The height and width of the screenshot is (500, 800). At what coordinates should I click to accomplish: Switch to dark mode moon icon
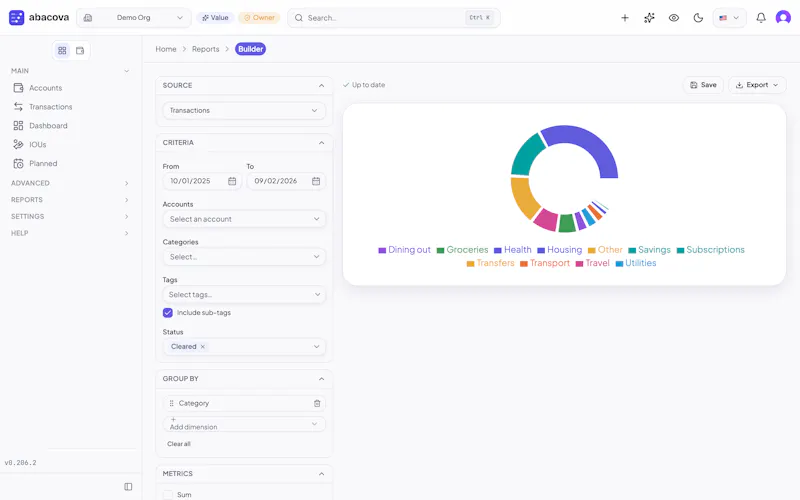coord(698,18)
